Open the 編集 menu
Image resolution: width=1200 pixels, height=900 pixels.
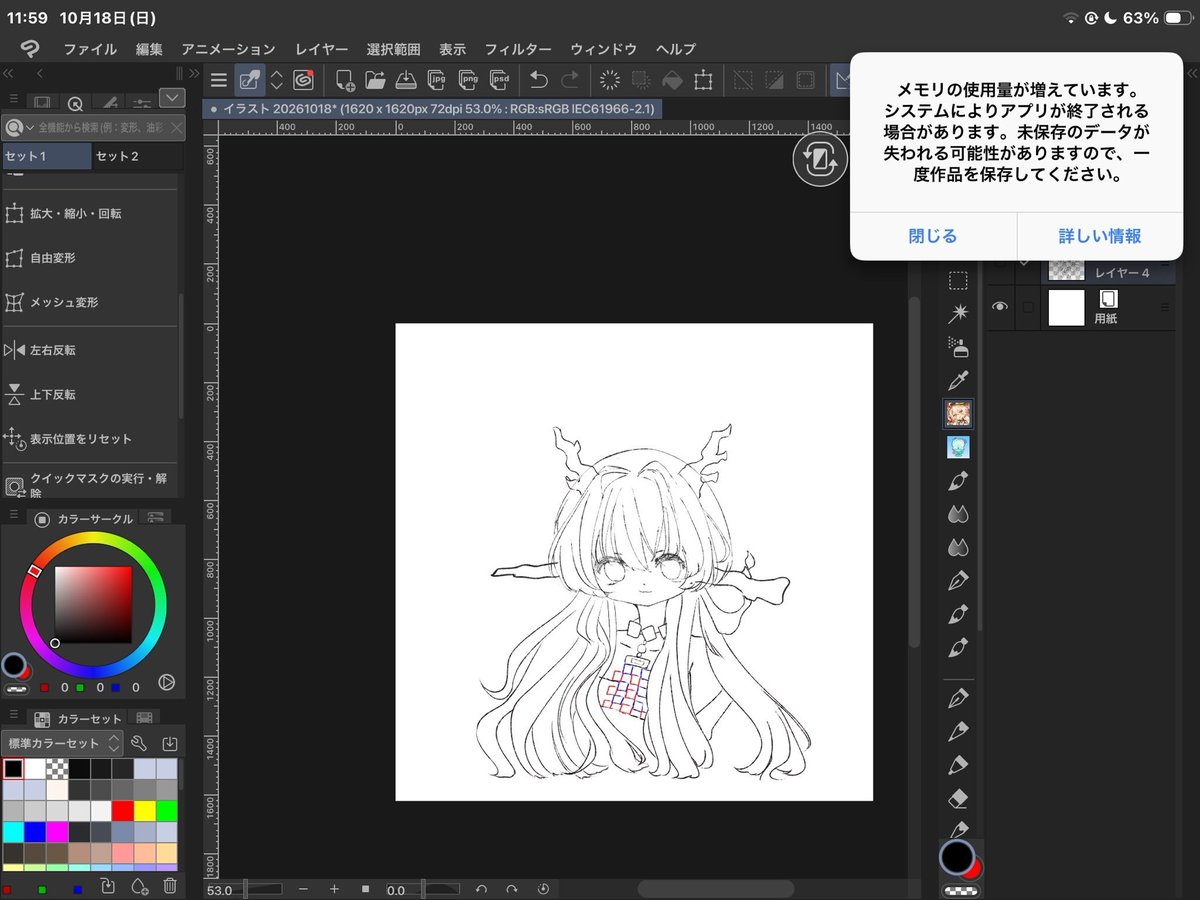pyautogui.click(x=149, y=49)
